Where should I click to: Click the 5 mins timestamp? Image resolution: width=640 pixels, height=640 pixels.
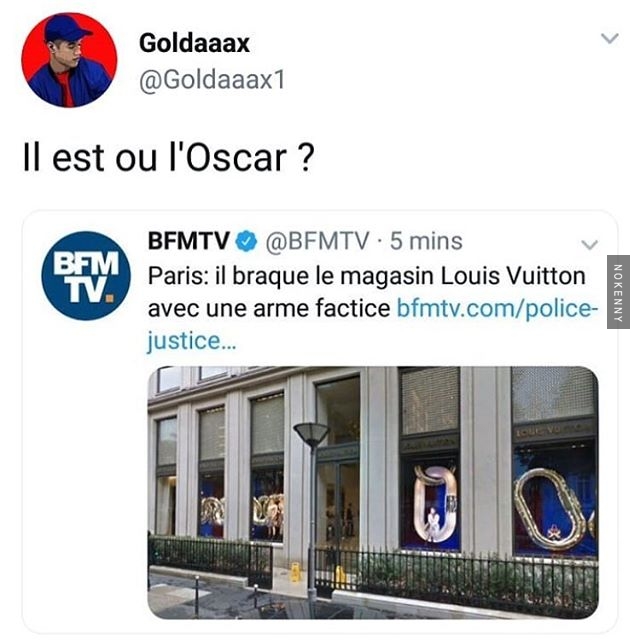426,241
